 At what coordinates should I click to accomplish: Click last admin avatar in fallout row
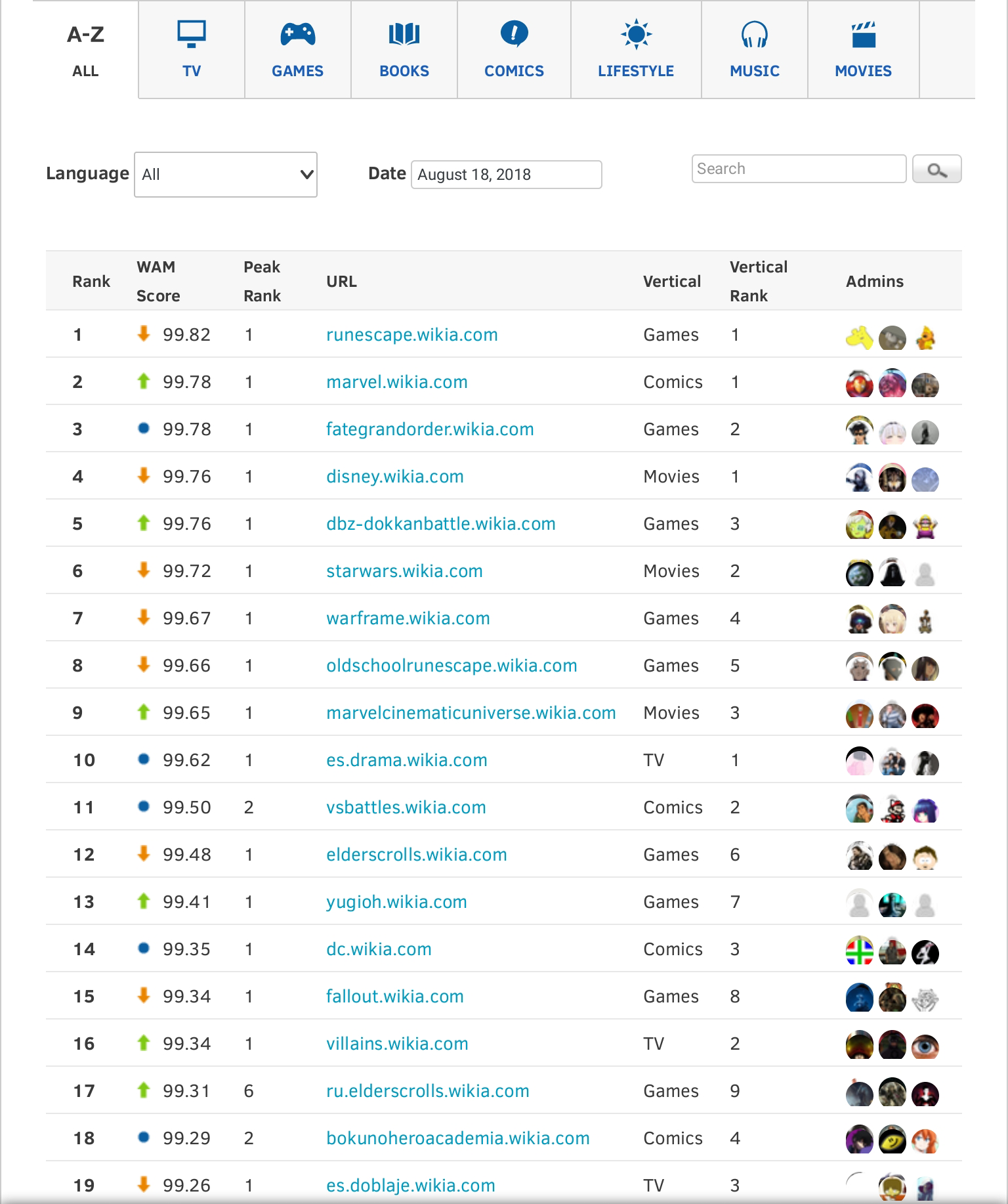point(925,1000)
